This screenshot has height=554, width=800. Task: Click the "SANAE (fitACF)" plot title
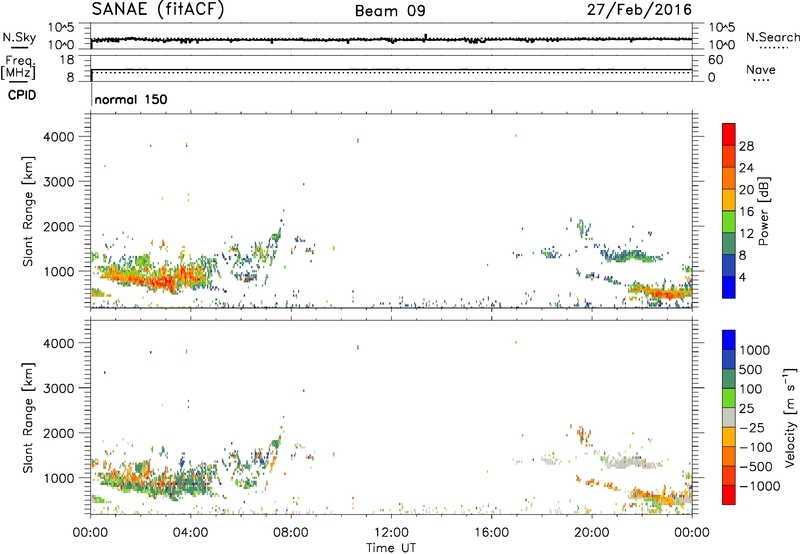[x=158, y=9]
